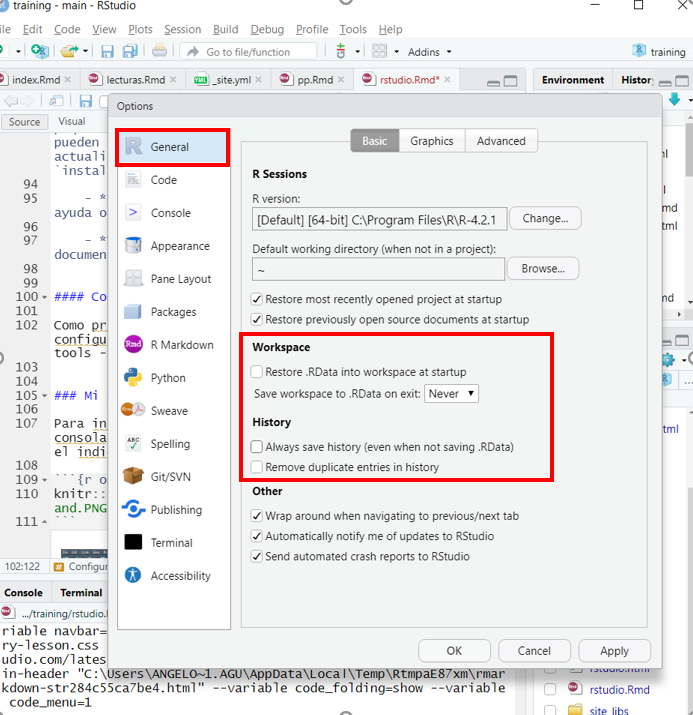Expand the panes layout dropdown arrow
This screenshot has width=693, height=715.
pyautogui.click(x=396, y=52)
